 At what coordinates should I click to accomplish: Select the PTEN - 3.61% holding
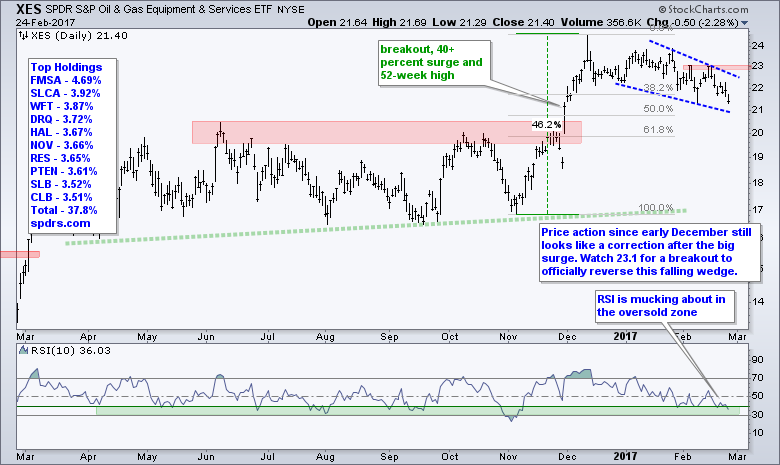(x=64, y=171)
